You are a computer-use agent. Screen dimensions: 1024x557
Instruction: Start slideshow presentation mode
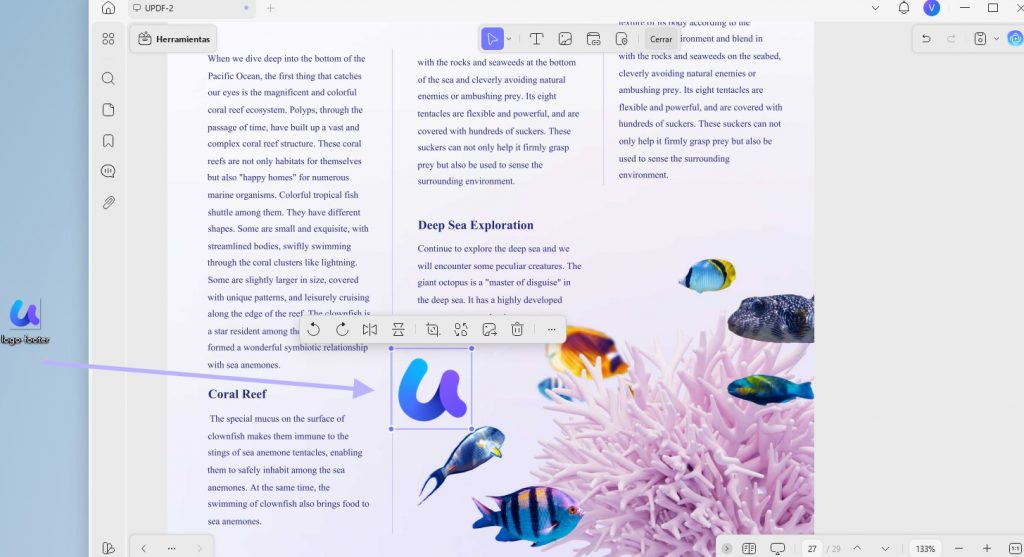(777, 549)
